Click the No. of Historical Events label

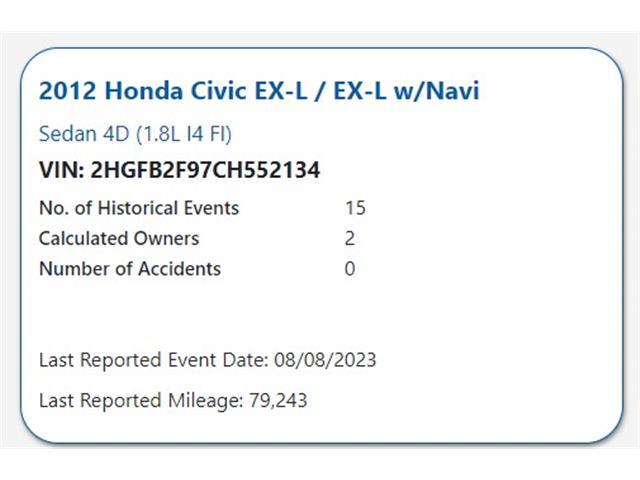139,209
